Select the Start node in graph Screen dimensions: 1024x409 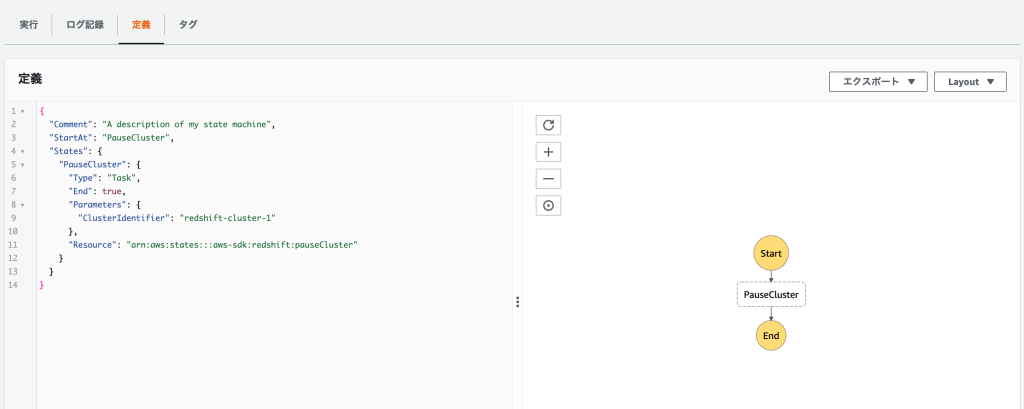tap(771, 252)
